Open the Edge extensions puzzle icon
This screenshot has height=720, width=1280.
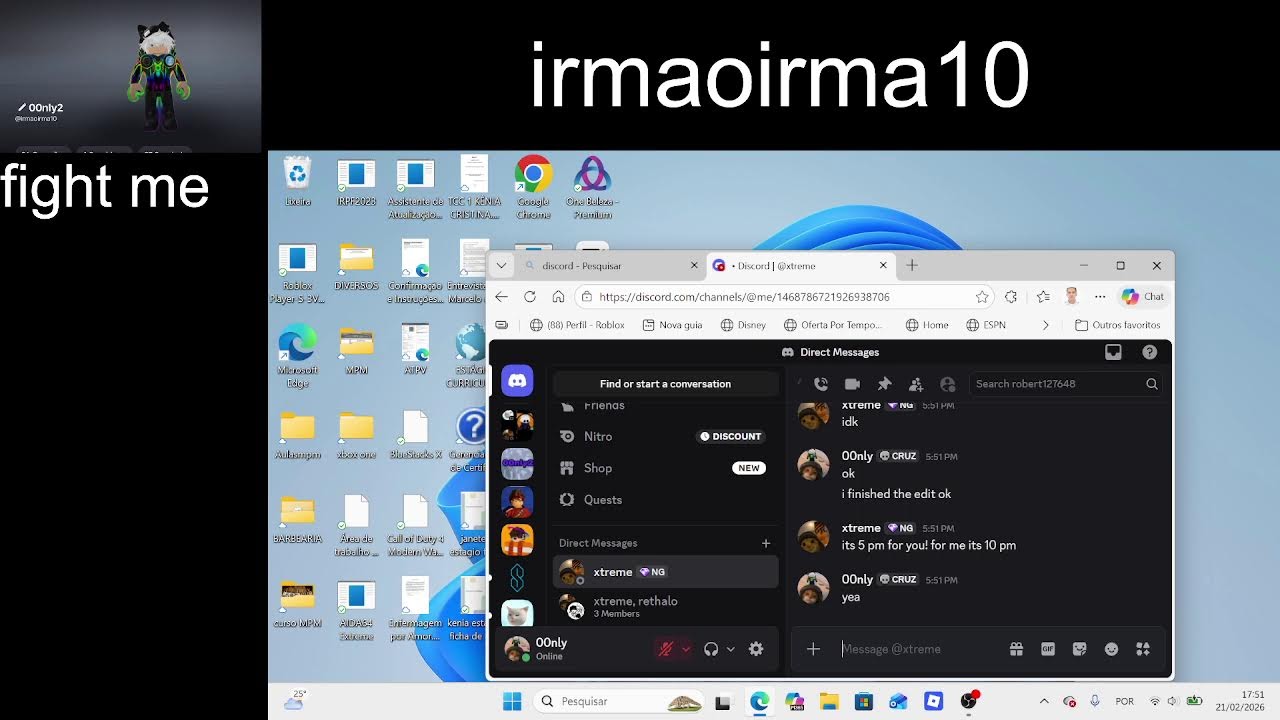click(x=1011, y=297)
